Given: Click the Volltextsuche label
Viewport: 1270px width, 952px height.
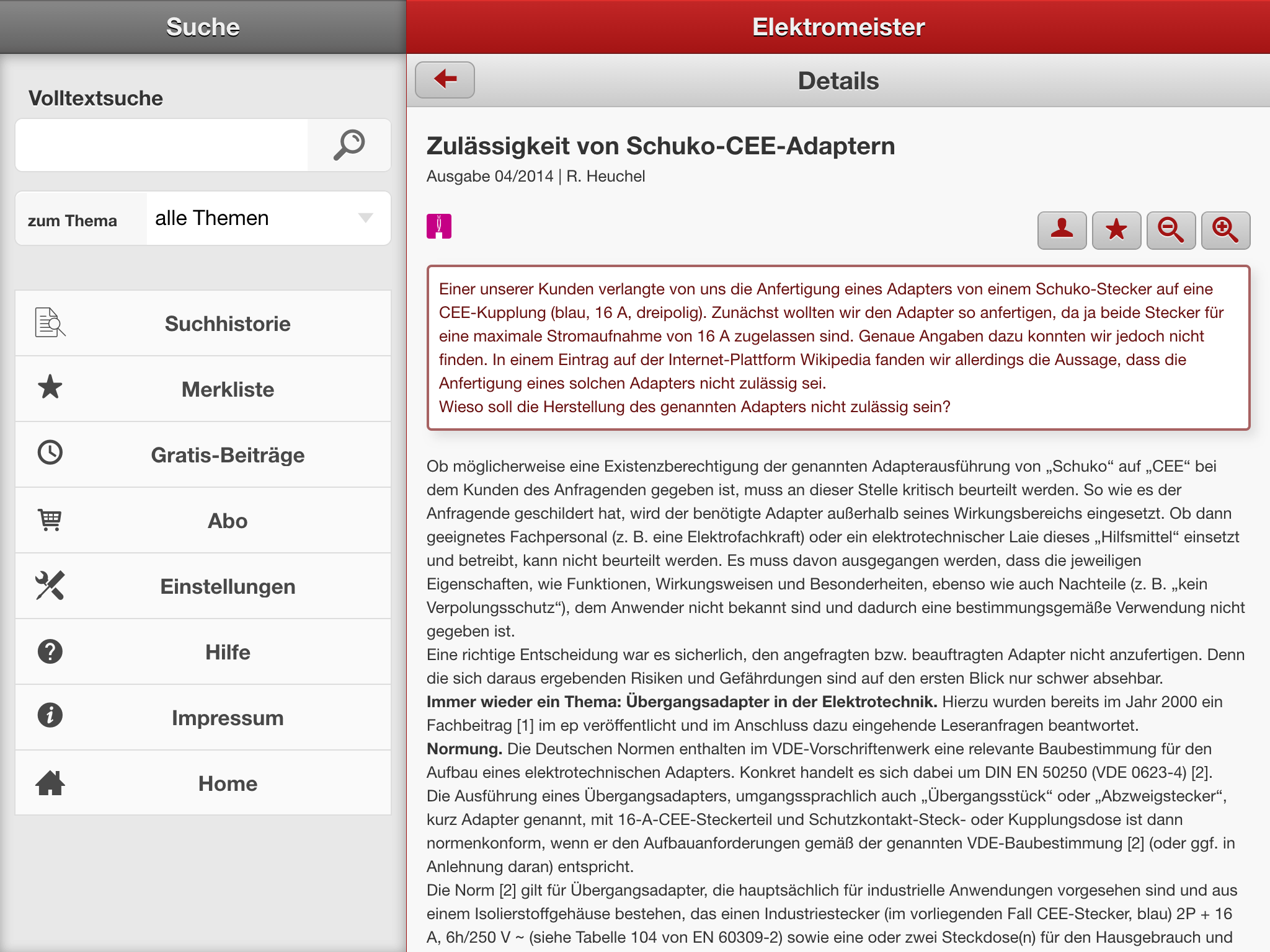Looking at the screenshot, I should 96,99.
